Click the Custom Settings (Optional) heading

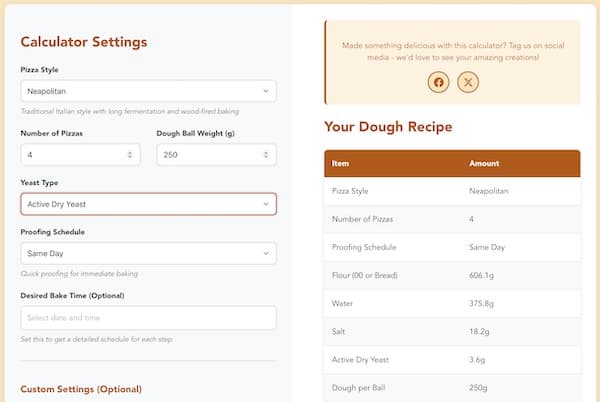81,388
